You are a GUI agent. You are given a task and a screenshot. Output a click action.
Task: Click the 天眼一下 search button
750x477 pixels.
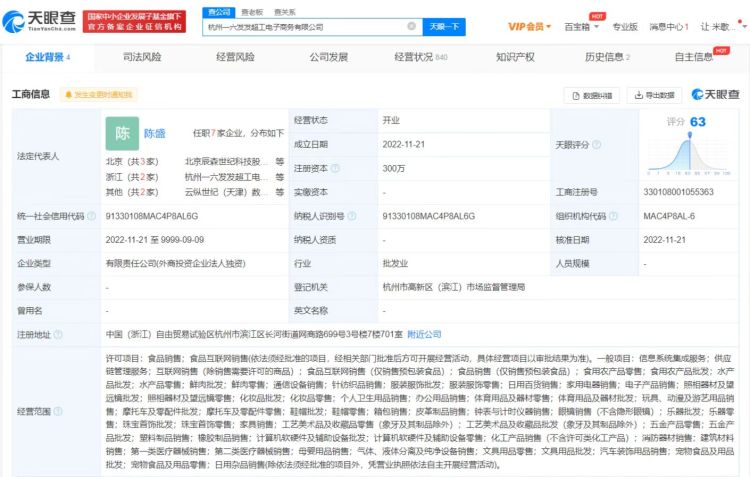[444, 27]
